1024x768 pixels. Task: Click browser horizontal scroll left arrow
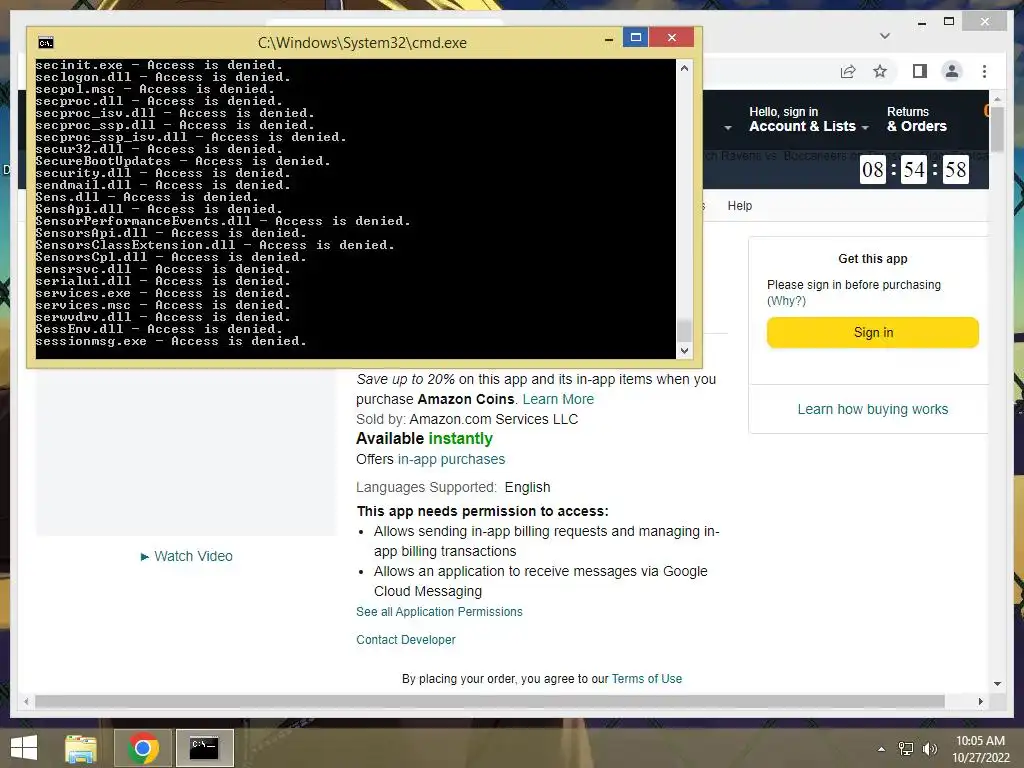(x=25, y=701)
